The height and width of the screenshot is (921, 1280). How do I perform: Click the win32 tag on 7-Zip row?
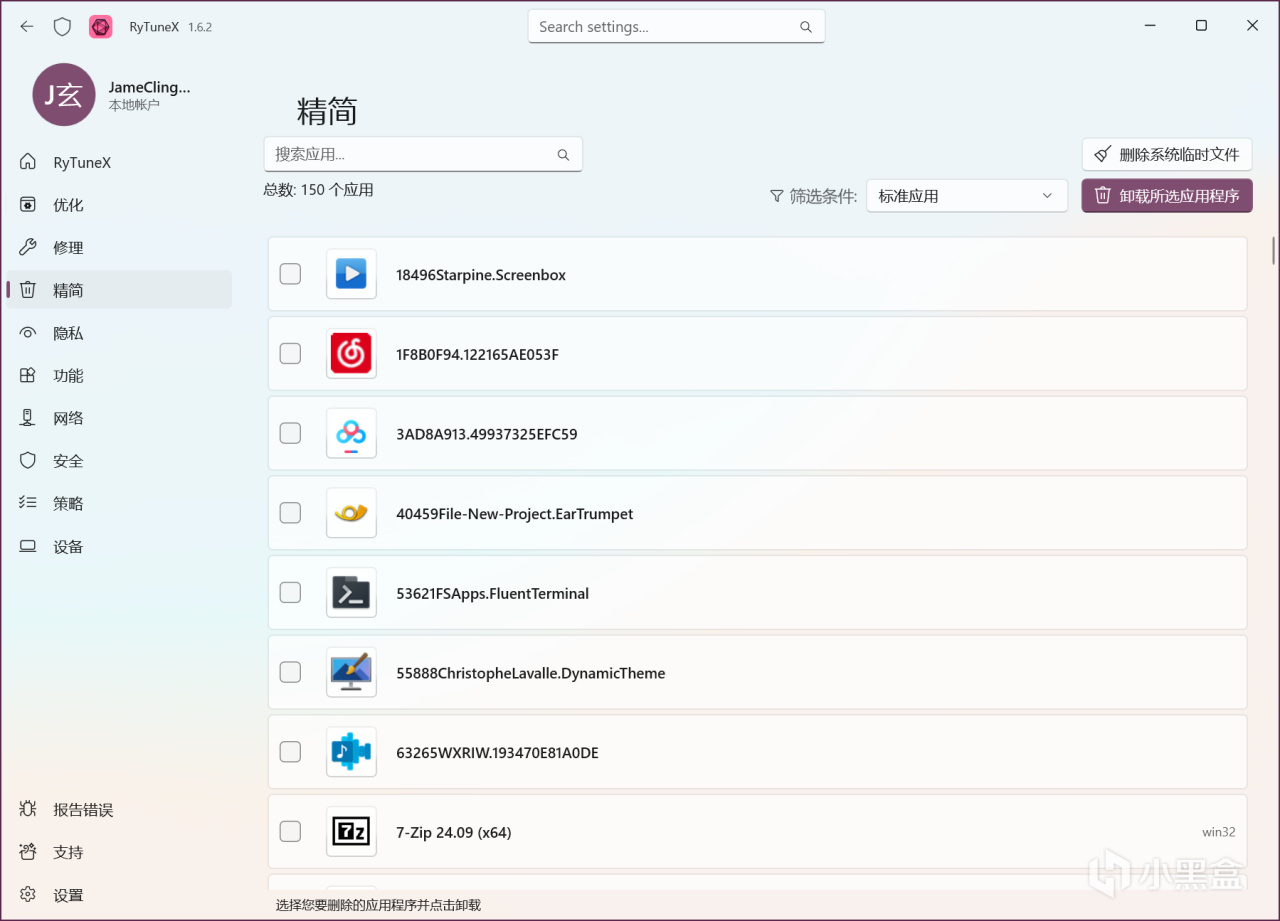(x=1219, y=832)
